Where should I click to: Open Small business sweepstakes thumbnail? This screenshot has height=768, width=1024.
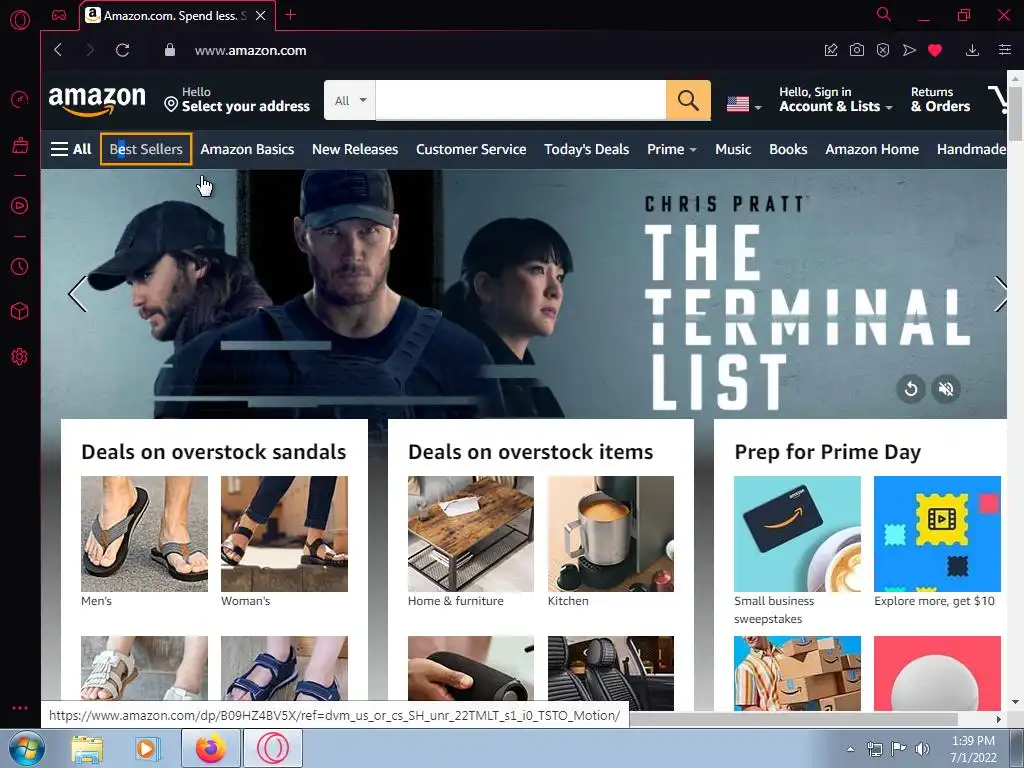797,534
